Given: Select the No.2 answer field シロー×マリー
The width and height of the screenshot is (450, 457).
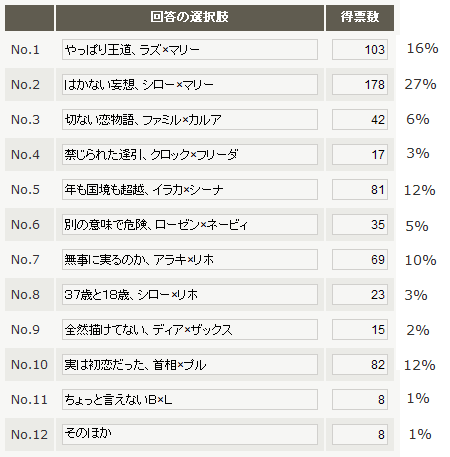Looking at the screenshot, I should (x=190, y=85).
